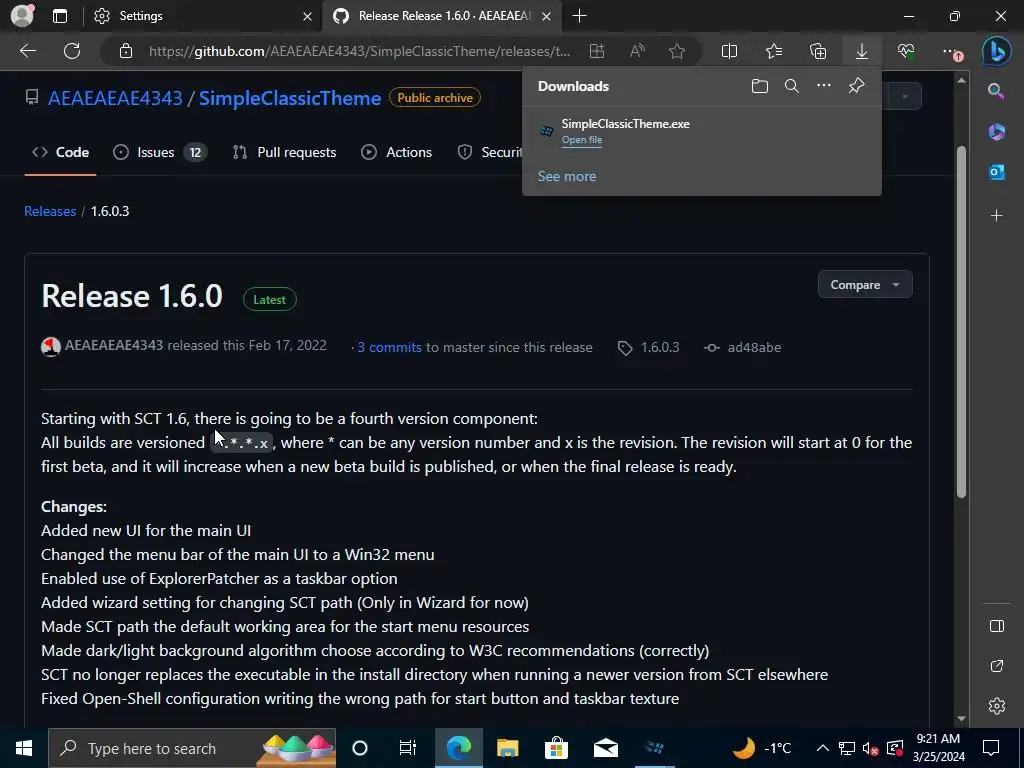Open the SimpleClassicTheme repository link

coord(290,98)
